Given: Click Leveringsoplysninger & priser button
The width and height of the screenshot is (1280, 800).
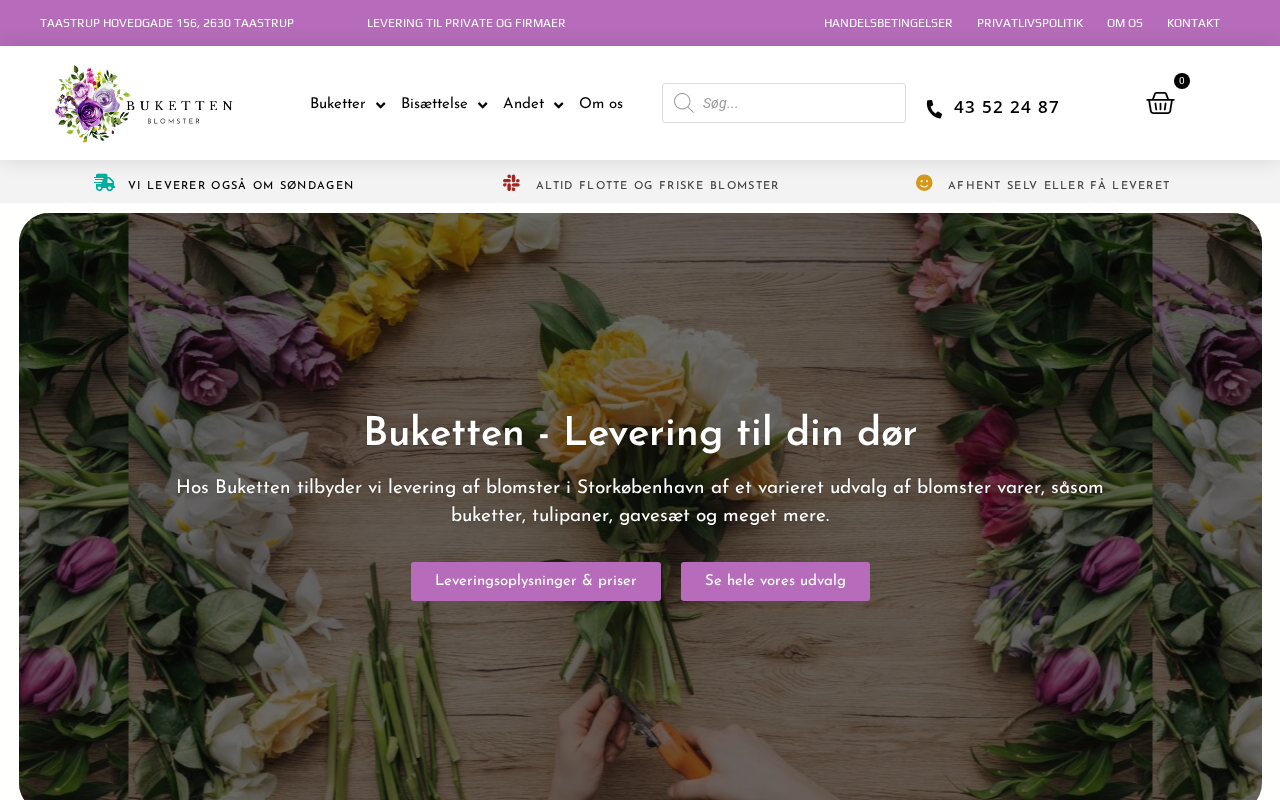Looking at the screenshot, I should [536, 581].
